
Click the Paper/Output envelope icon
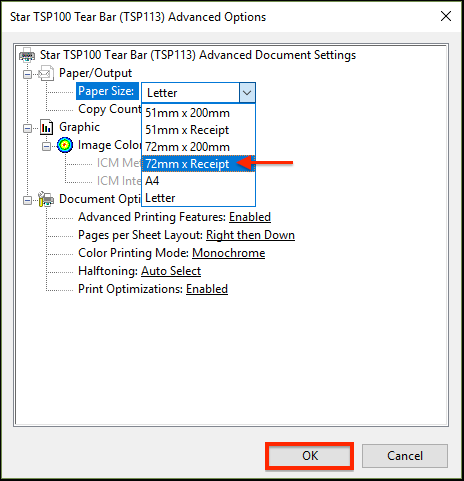(46, 73)
